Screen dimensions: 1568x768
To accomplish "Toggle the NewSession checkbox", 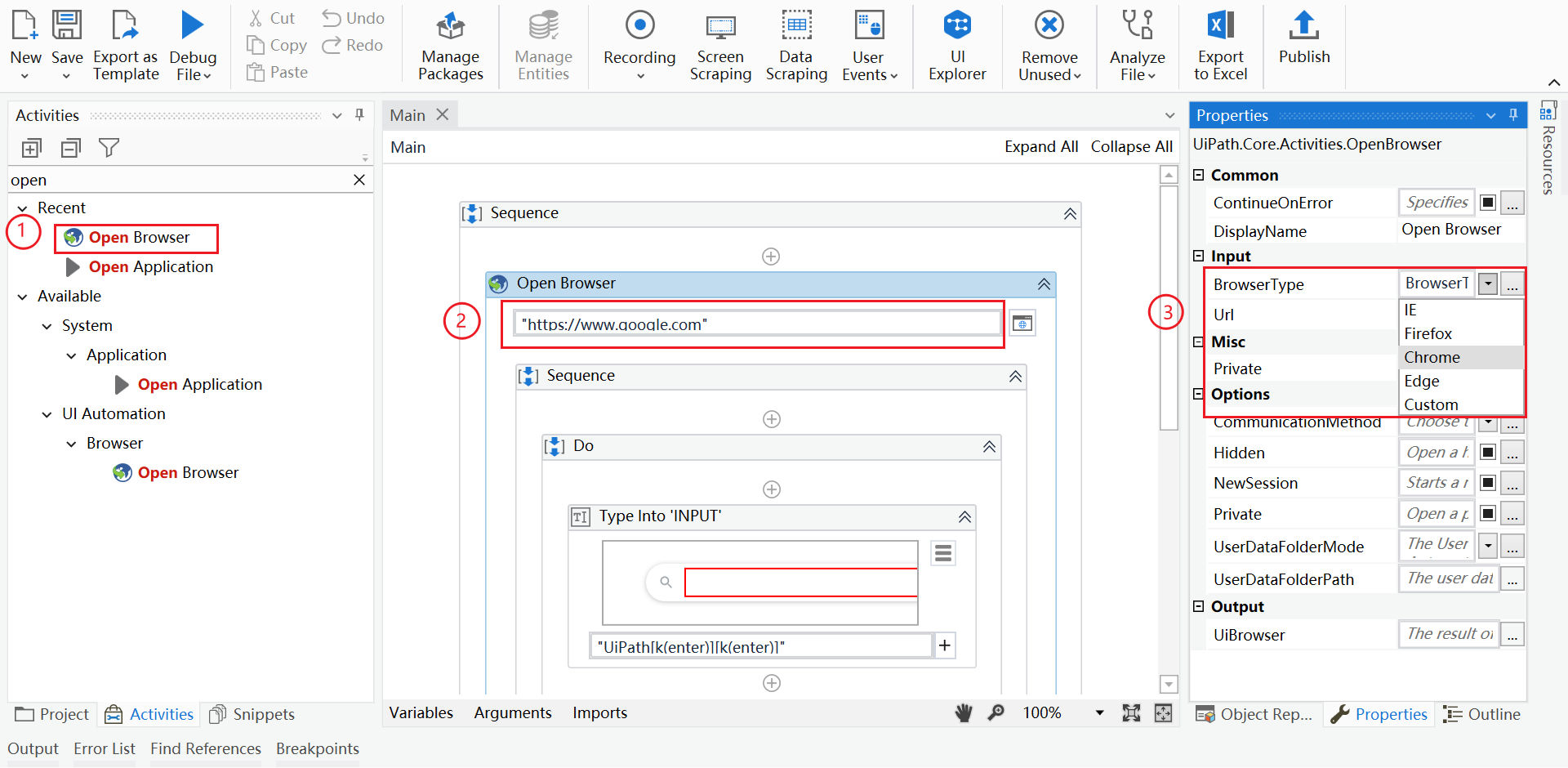I will [1487, 483].
